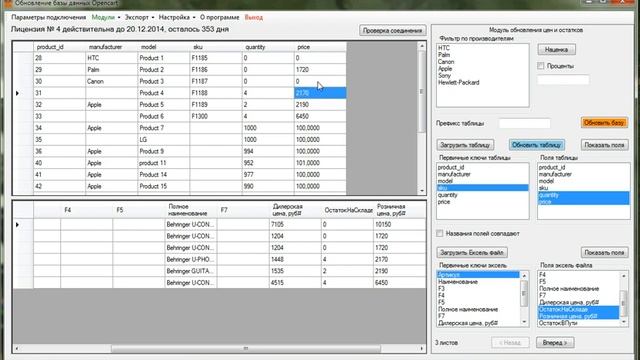Click the retail price cell 10150
The height and width of the screenshot is (360, 640).
tap(400, 224)
